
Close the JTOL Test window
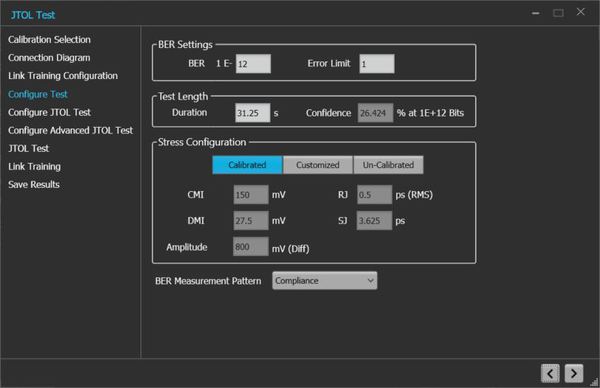coord(580,12)
